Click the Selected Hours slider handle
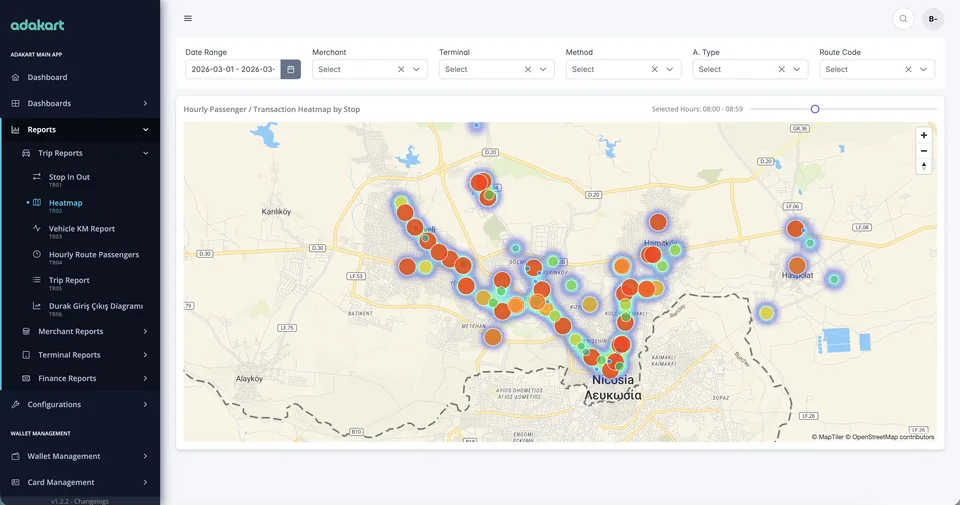 pos(815,109)
